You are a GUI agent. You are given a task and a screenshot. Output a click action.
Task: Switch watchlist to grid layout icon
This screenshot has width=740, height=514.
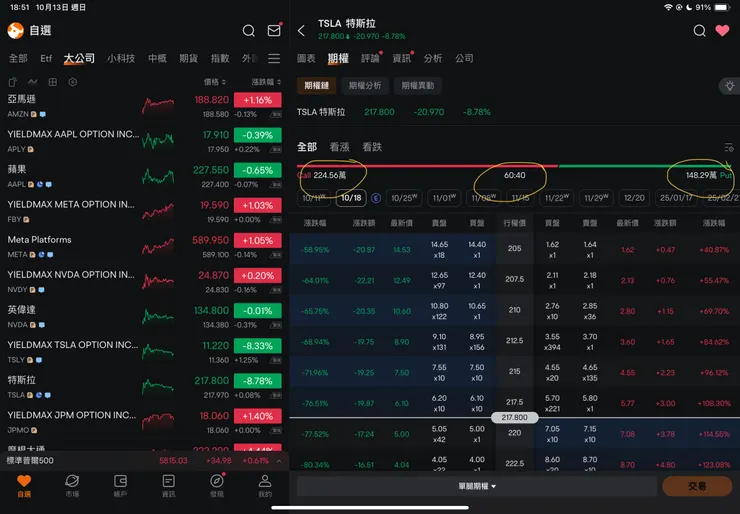point(53,82)
